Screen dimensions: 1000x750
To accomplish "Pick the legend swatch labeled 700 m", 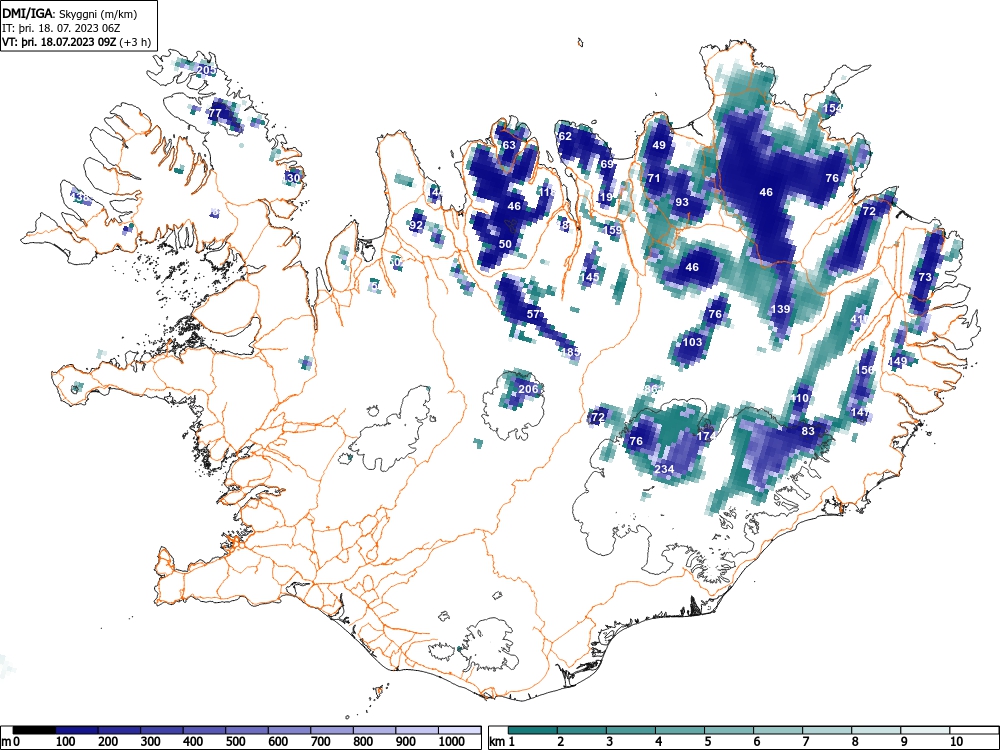I will [x=332, y=730].
